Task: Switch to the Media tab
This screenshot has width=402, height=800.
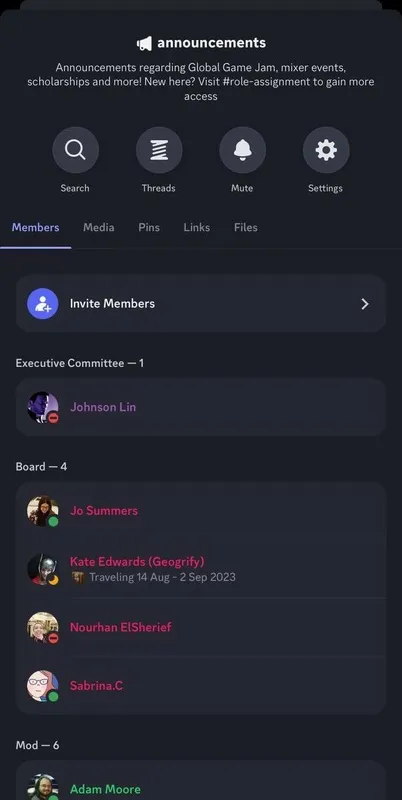Action: pyautogui.click(x=98, y=228)
